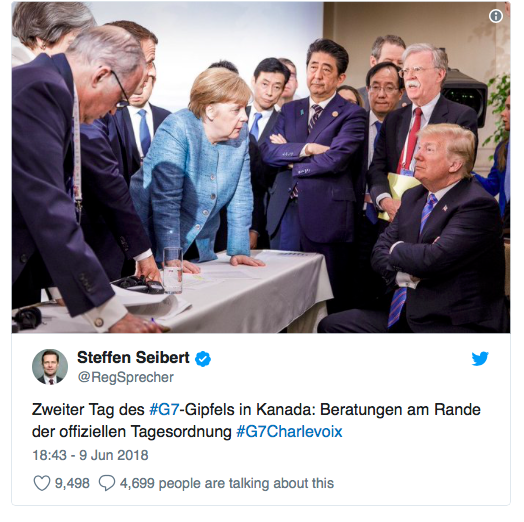Open the Steffen Seibert profile name
Screen dimensions: 524x522
133,358
